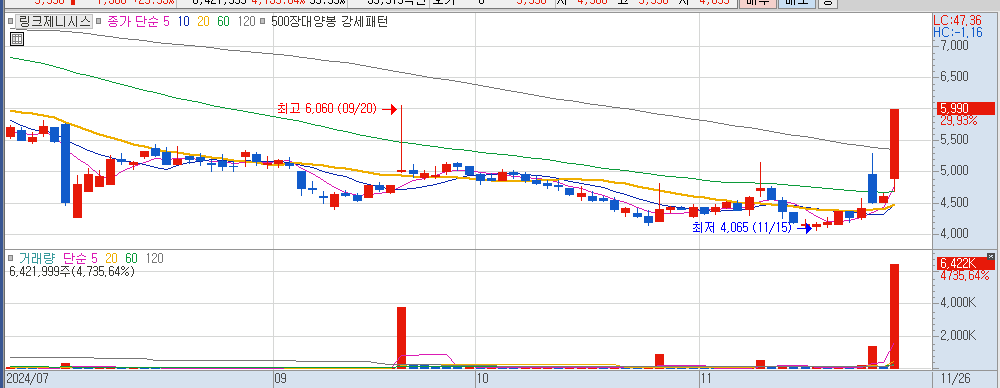Select volume 20-day moving average label

tap(112, 258)
